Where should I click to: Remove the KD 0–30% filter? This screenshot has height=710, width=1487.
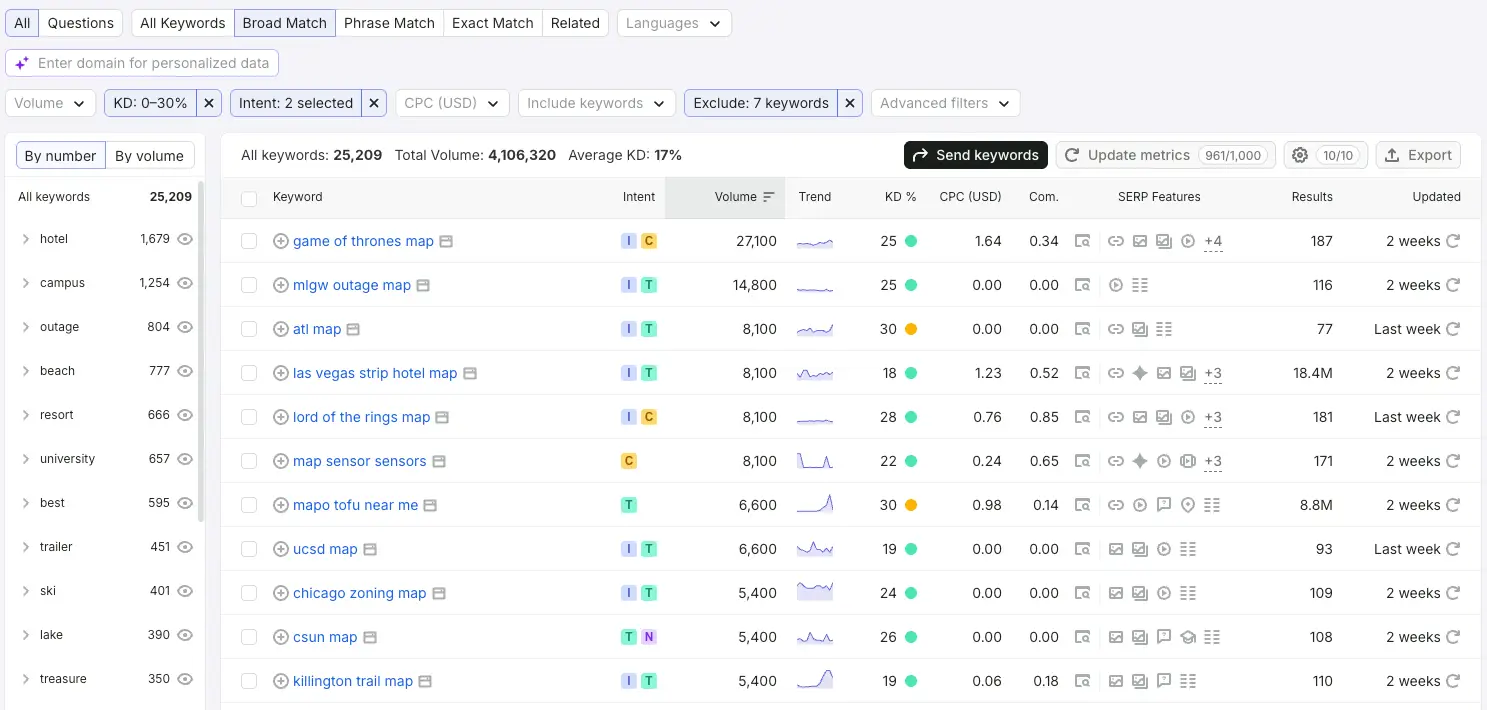209,103
